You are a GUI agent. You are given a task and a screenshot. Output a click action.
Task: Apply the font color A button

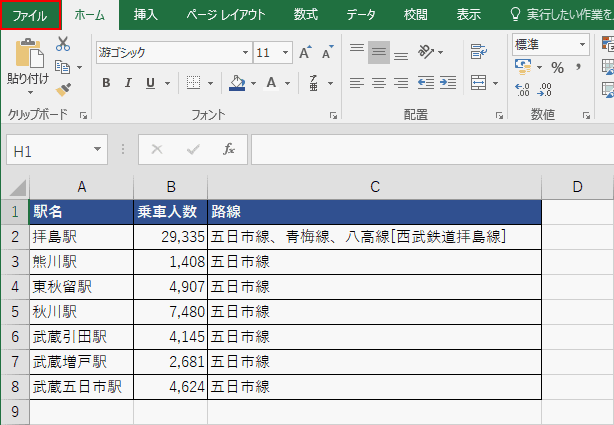[271, 83]
